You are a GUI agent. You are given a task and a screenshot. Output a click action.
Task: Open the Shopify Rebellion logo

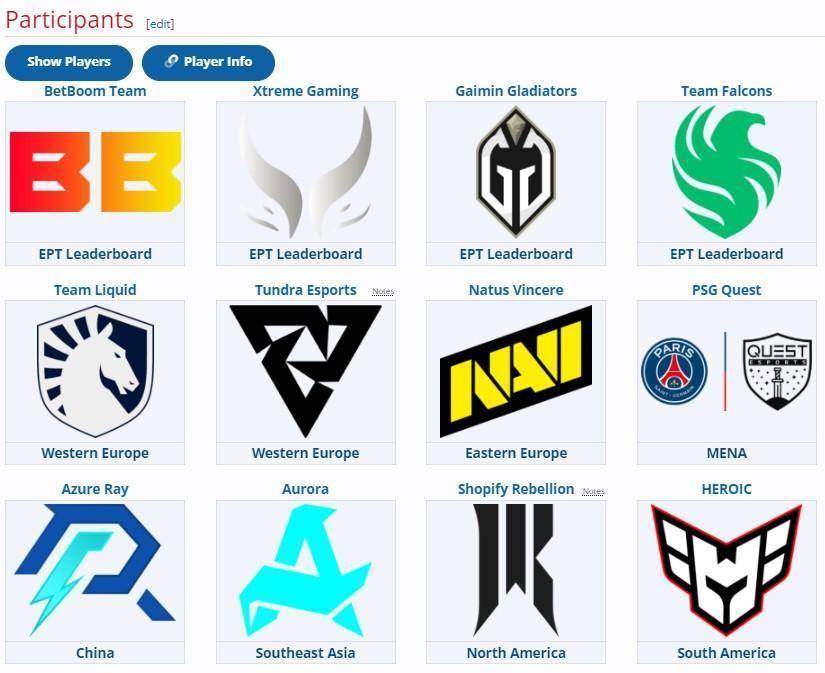516,570
